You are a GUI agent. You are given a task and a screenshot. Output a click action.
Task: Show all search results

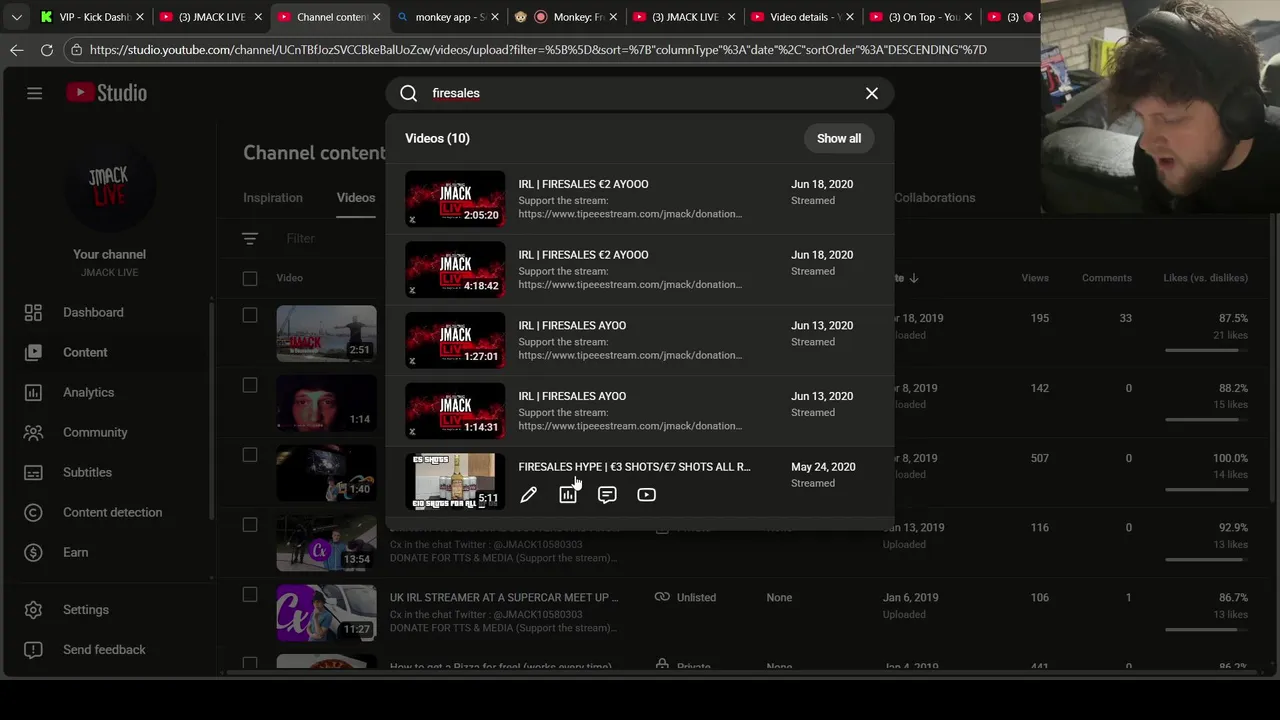click(x=839, y=138)
